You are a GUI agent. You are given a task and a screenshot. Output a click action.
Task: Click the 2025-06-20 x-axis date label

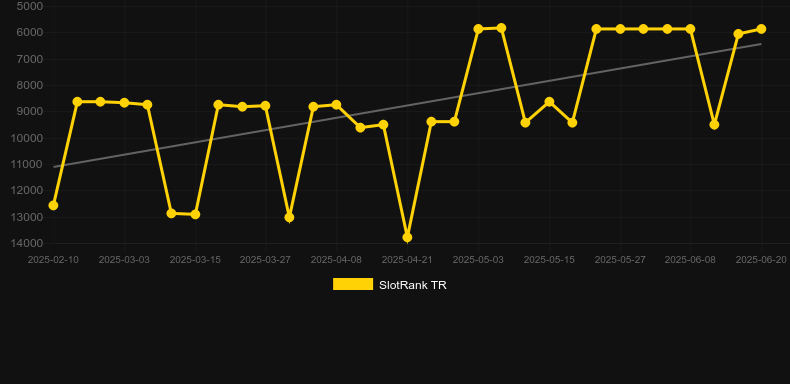761,260
